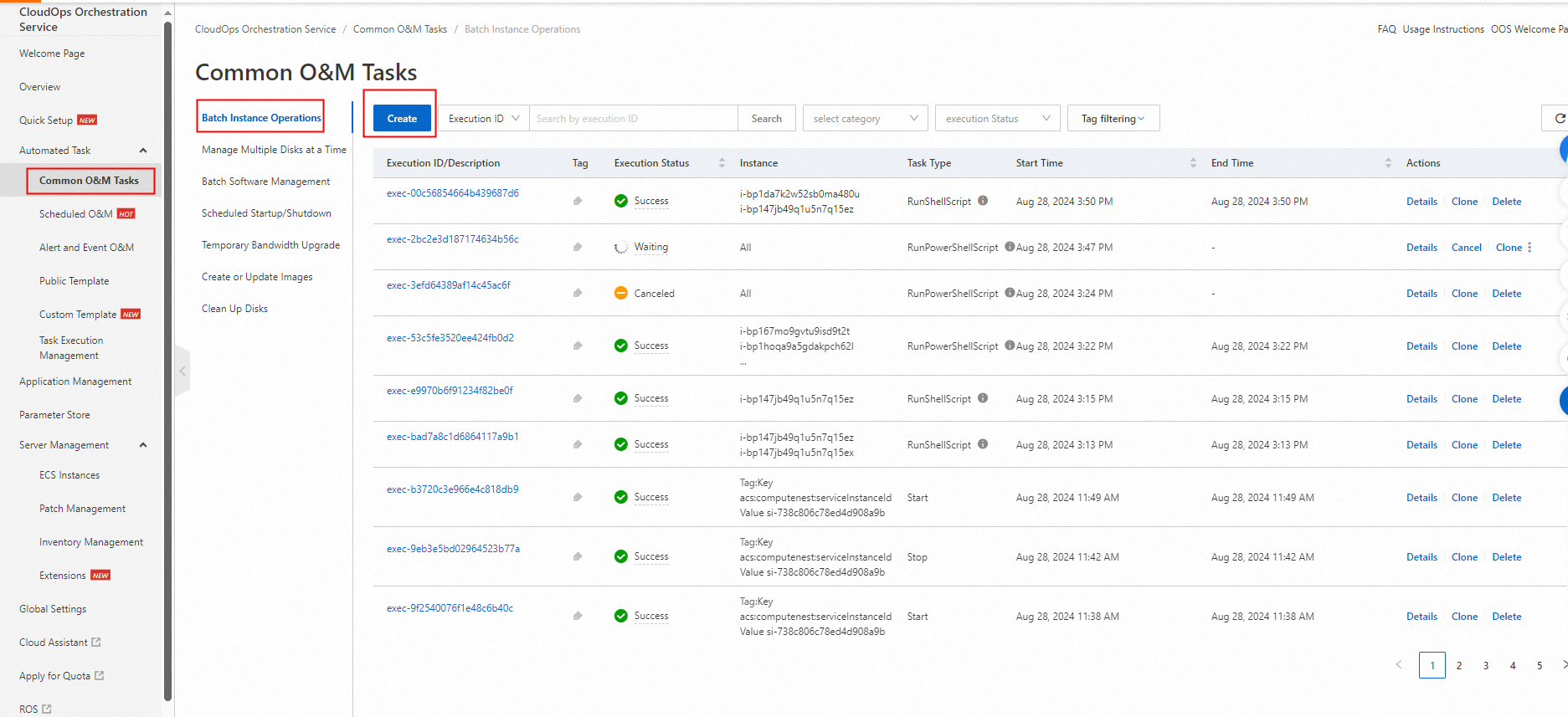Edit tag for exec-3efd64389af14c45ac6f
1568x717 pixels.
(x=578, y=293)
